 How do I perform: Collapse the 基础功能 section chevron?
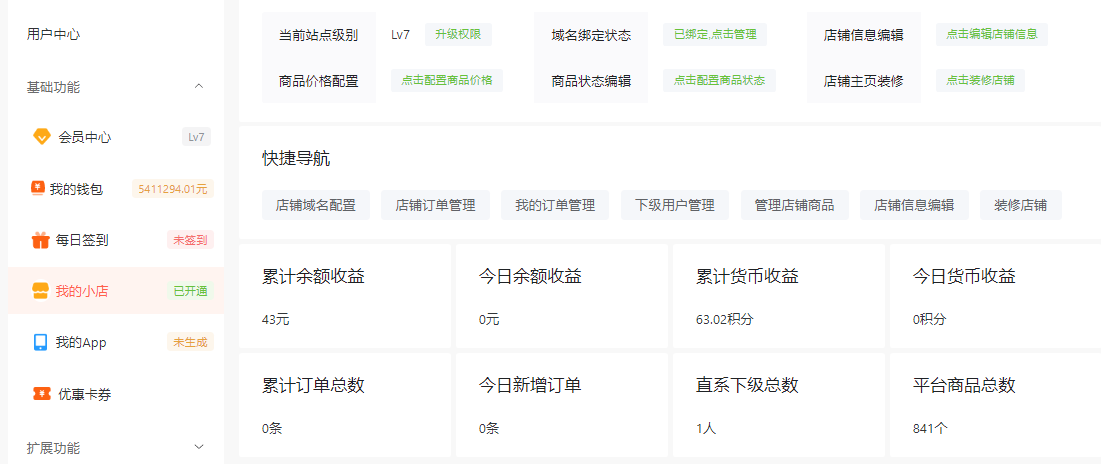tap(199, 86)
